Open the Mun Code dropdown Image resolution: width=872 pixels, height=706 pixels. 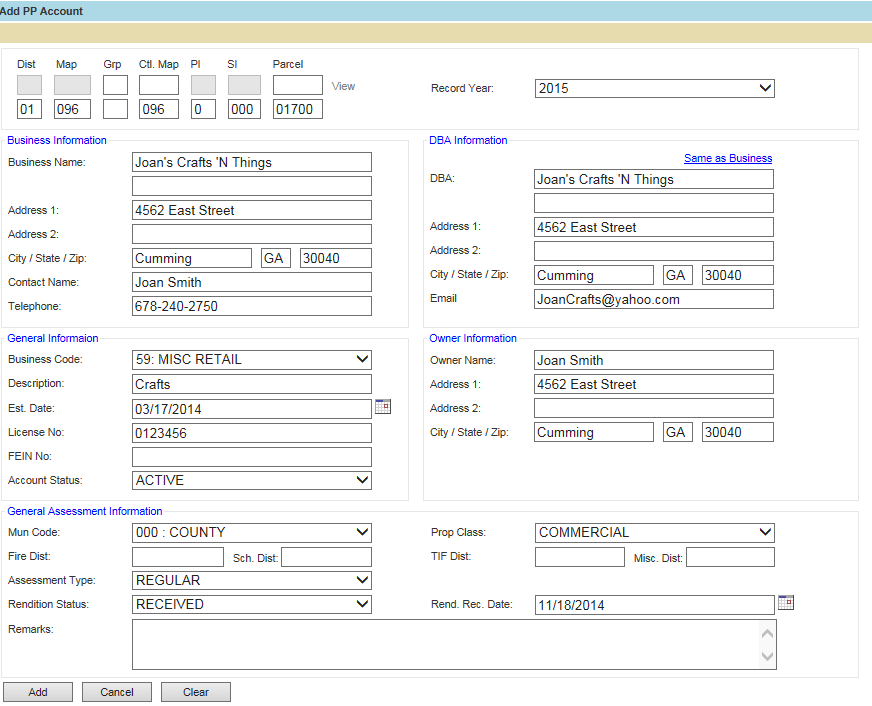tap(251, 533)
